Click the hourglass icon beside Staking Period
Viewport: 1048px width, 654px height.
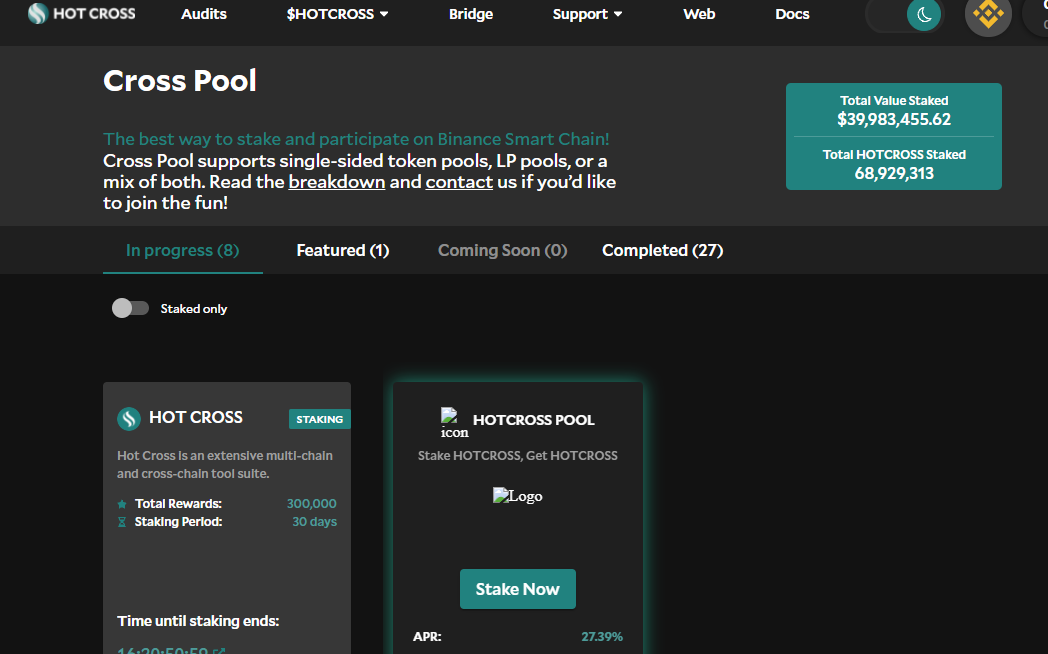click(x=120, y=521)
